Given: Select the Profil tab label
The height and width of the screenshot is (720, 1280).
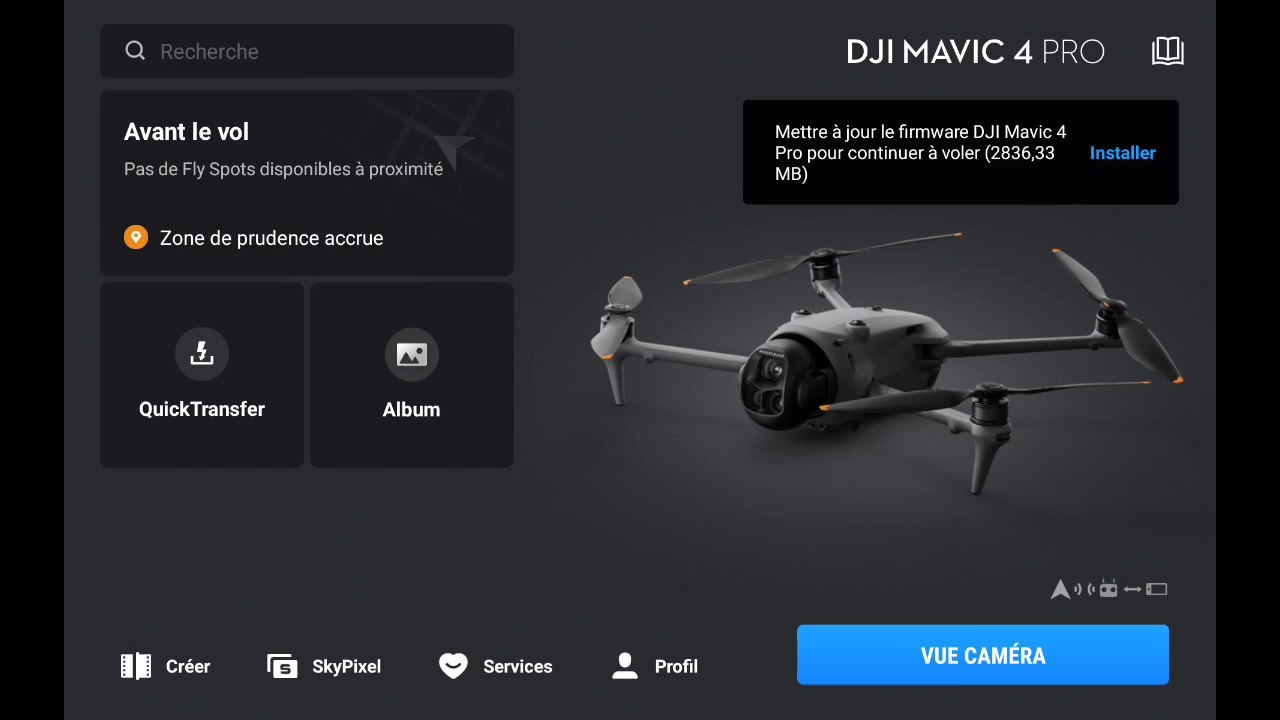Looking at the screenshot, I should click(x=676, y=666).
